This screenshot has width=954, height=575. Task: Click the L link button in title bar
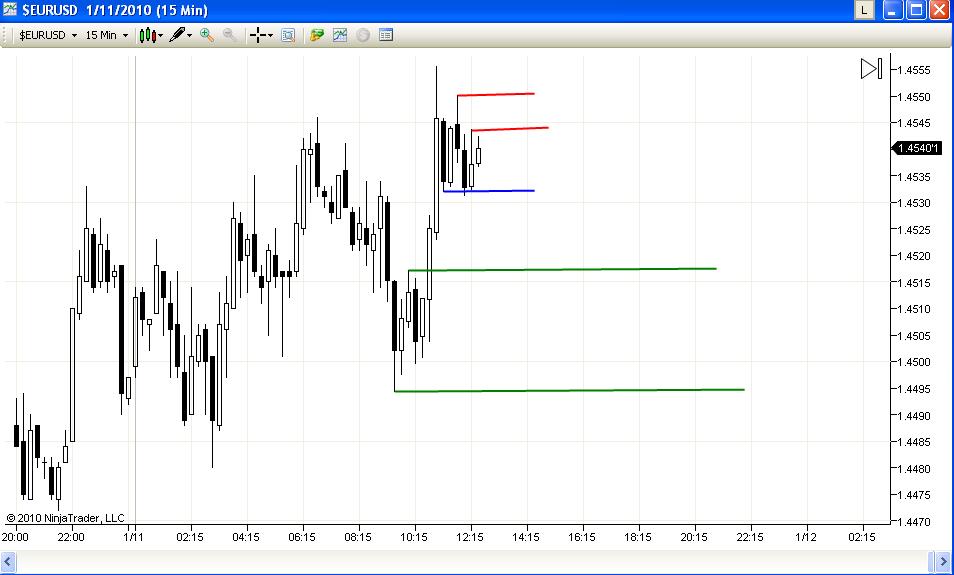coord(864,10)
